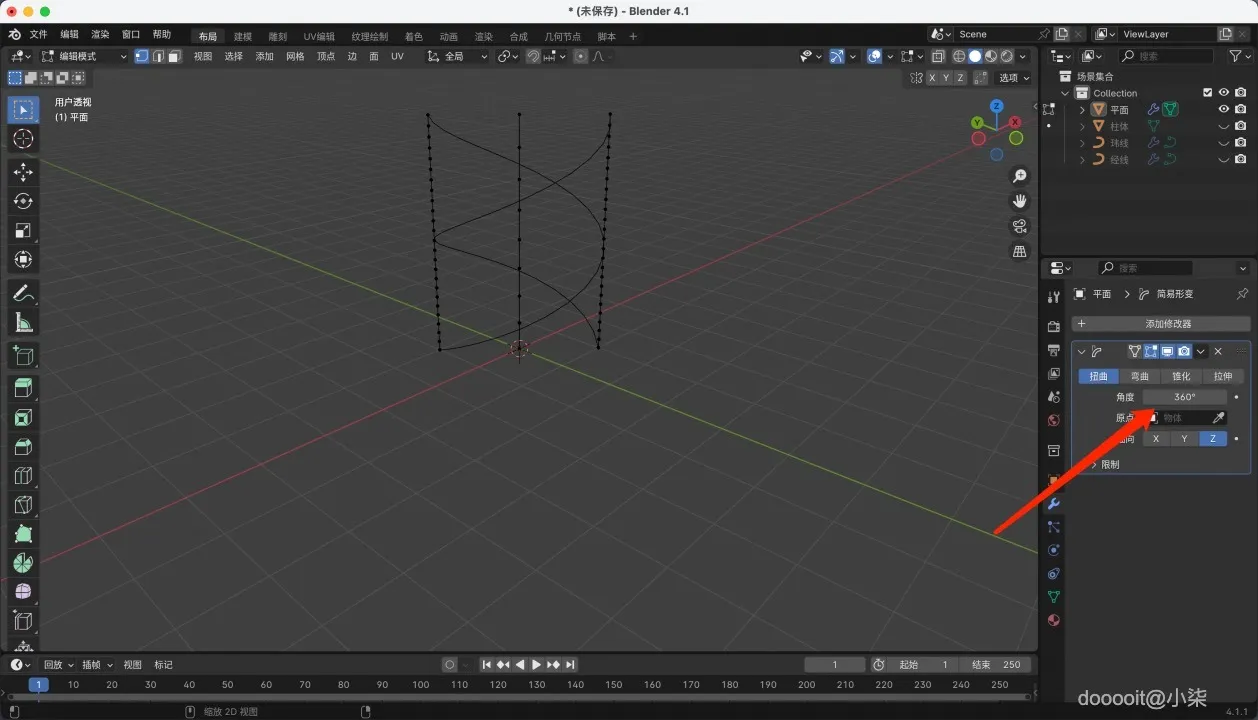Toggle X-ray display in viewport header

937,57
